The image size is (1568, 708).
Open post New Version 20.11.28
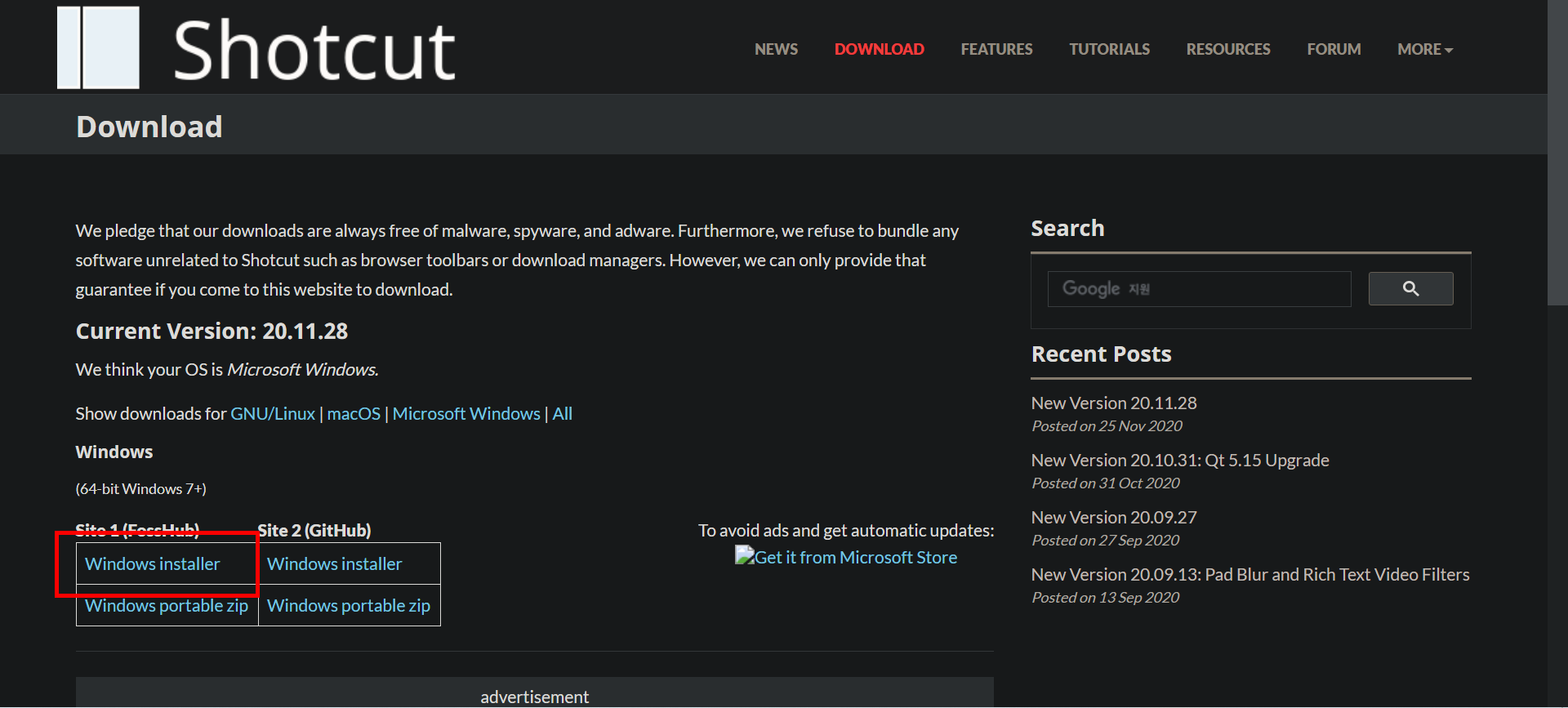[x=1114, y=403]
